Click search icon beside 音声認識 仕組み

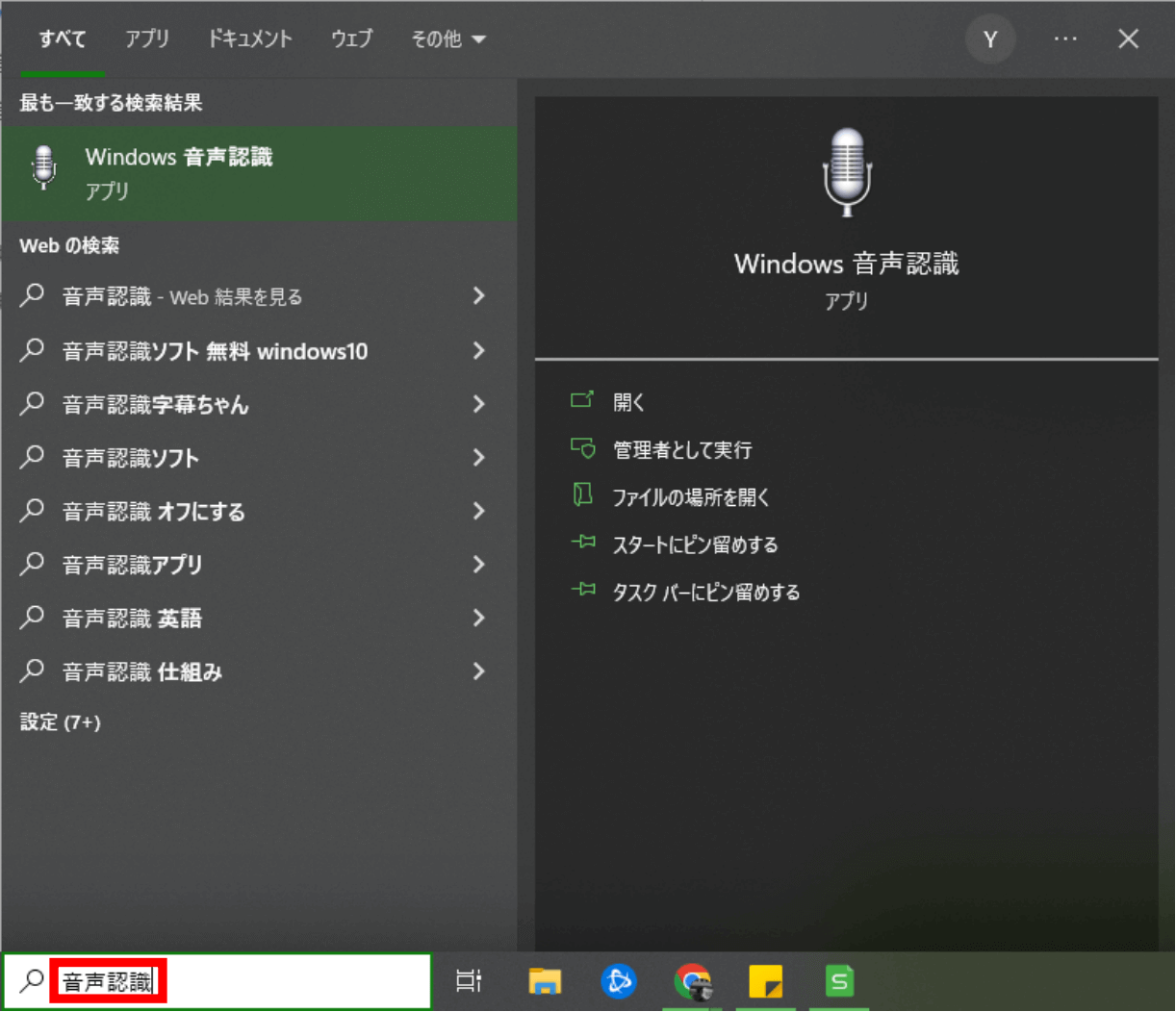[x=32, y=670]
